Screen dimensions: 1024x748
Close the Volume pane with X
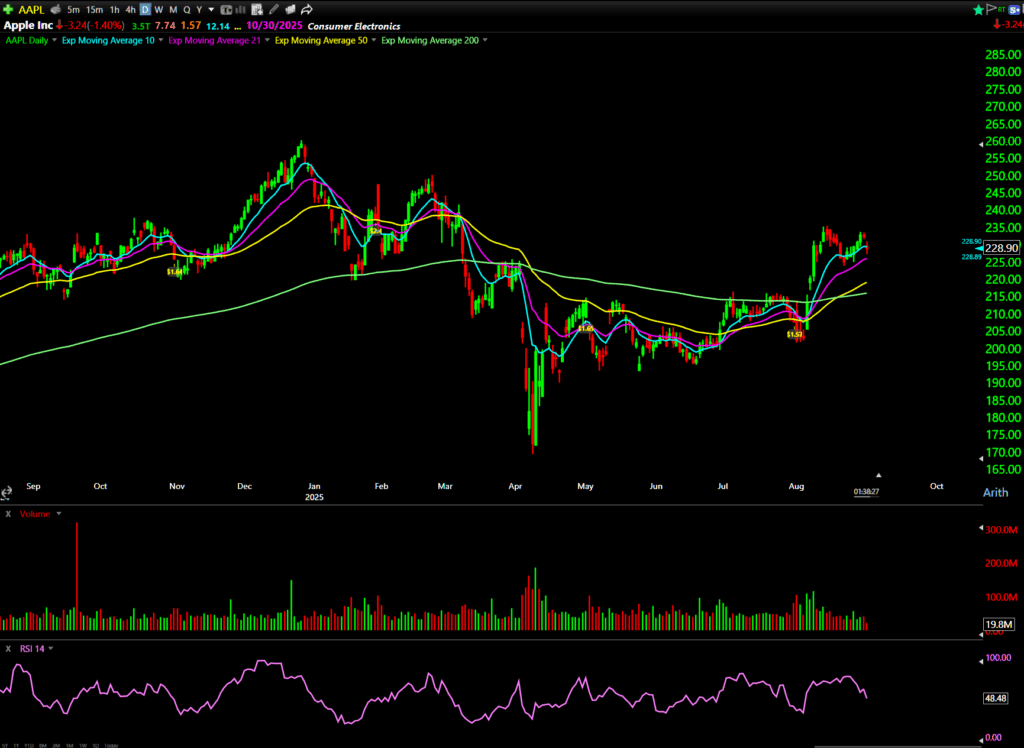pyautogui.click(x=8, y=514)
